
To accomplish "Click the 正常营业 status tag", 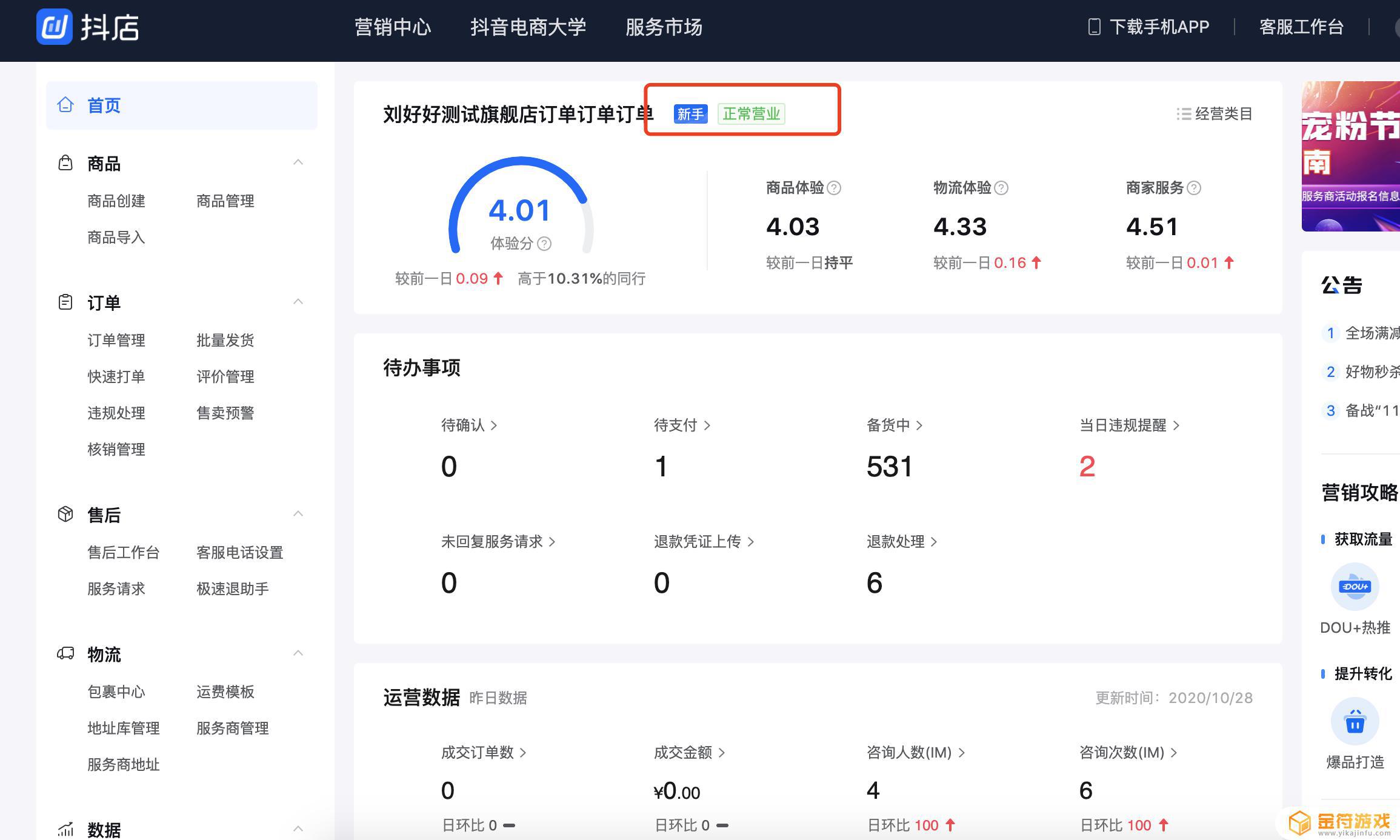I will (752, 114).
